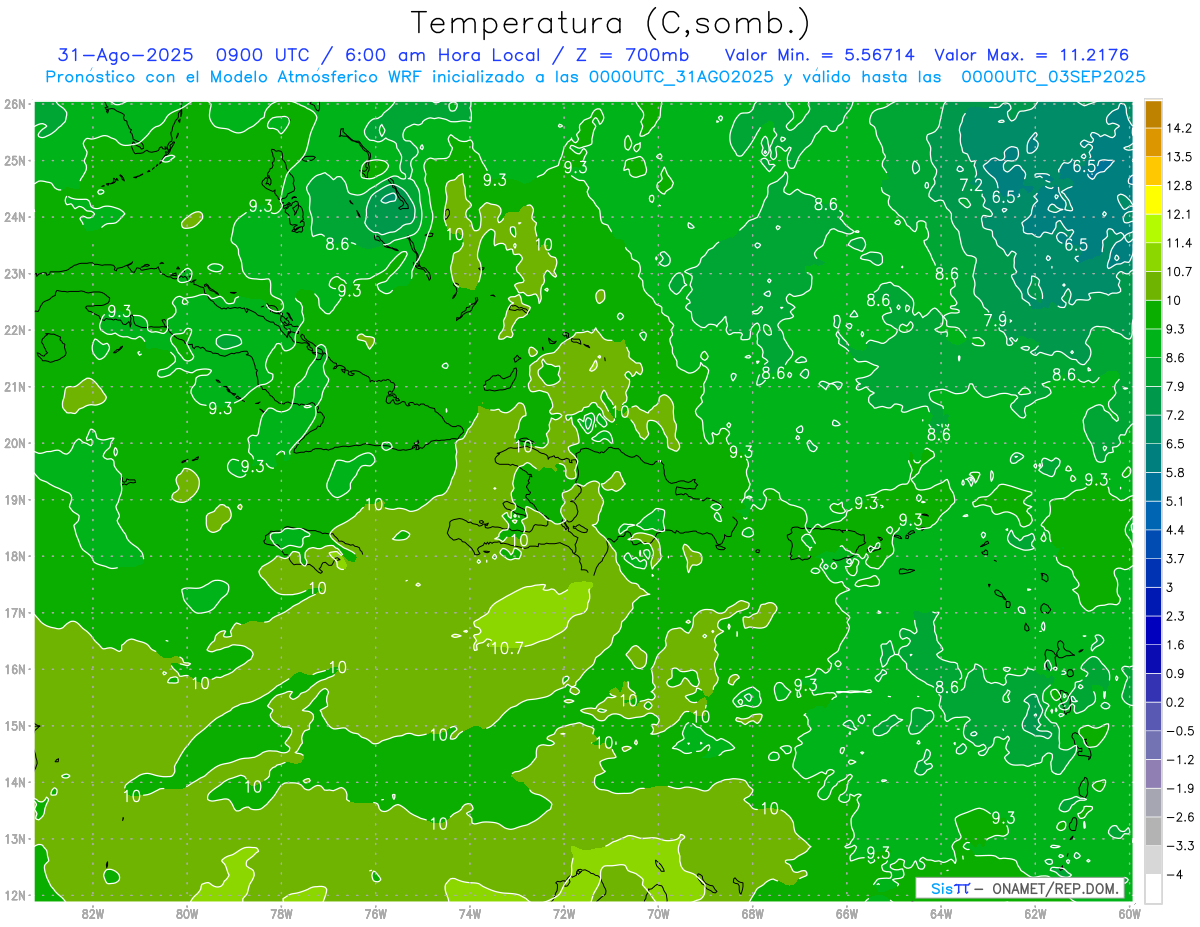Select the "-4" legend label

coord(1174,875)
